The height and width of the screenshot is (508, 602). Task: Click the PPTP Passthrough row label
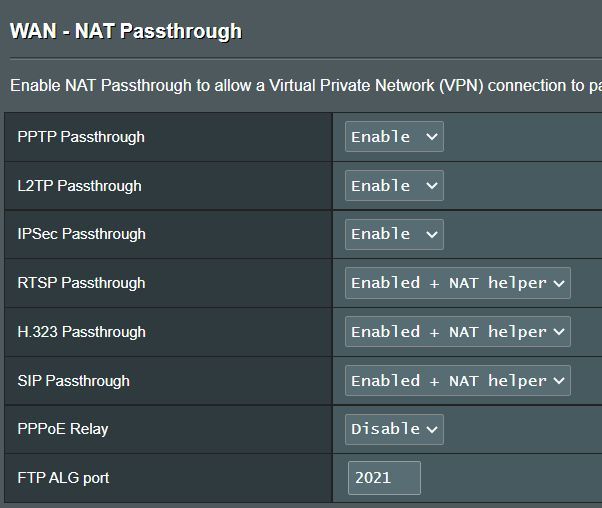(81, 137)
